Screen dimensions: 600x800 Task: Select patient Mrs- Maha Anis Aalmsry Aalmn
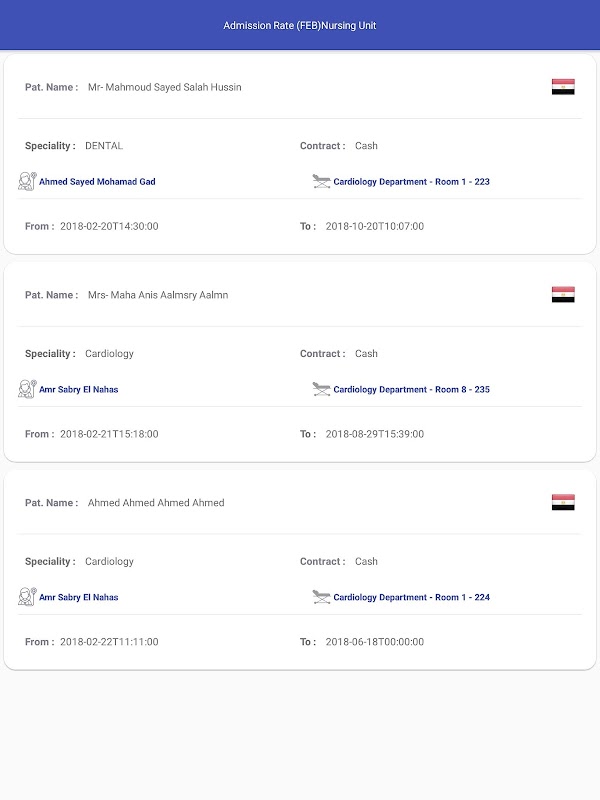coord(158,295)
